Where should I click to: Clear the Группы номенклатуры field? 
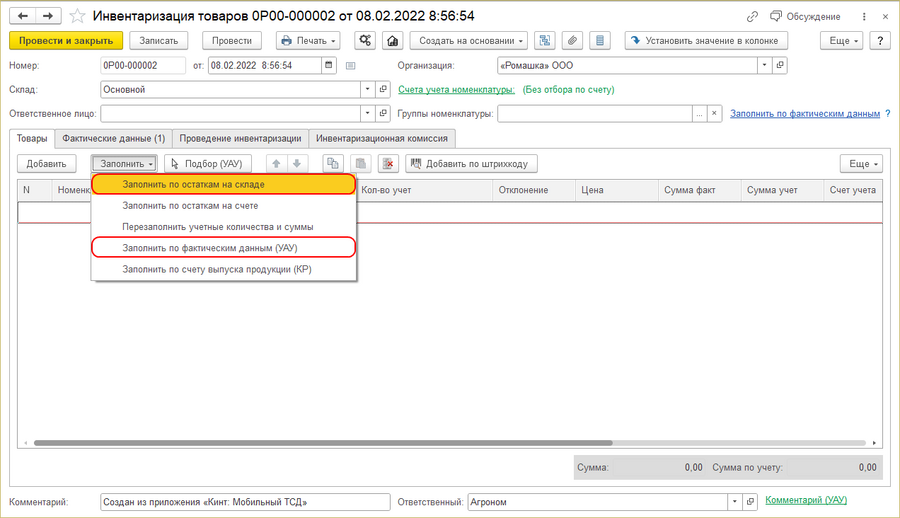point(714,114)
